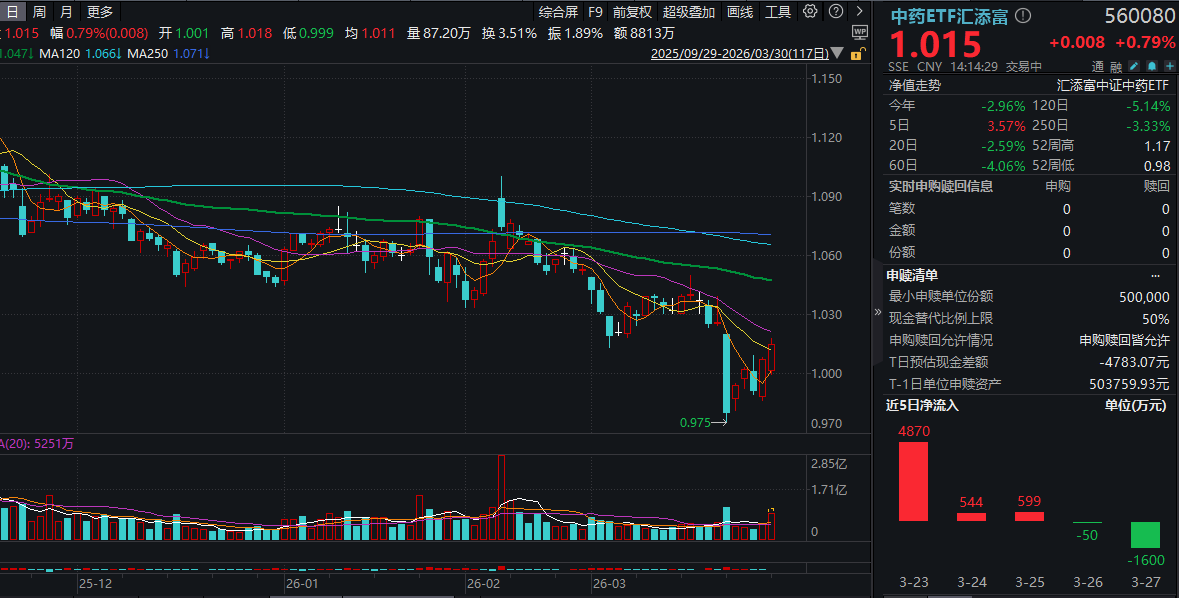
Task: Switch to the 月 monthly period tab
Action: 65,12
